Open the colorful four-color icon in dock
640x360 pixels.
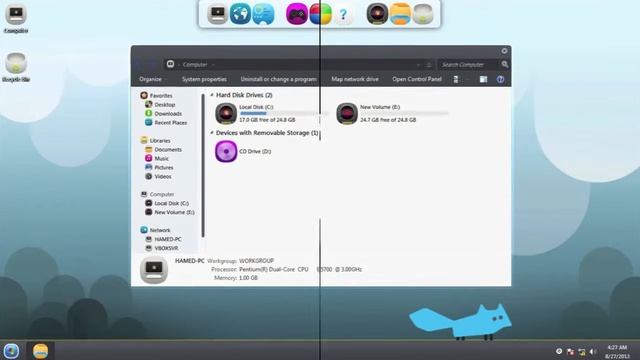point(320,14)
